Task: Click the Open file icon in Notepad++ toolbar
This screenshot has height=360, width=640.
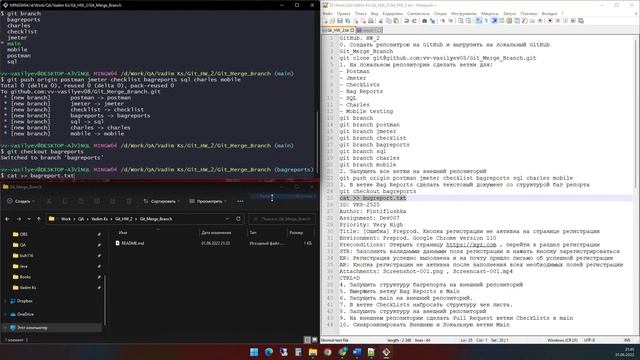Action: click(332, 21)
